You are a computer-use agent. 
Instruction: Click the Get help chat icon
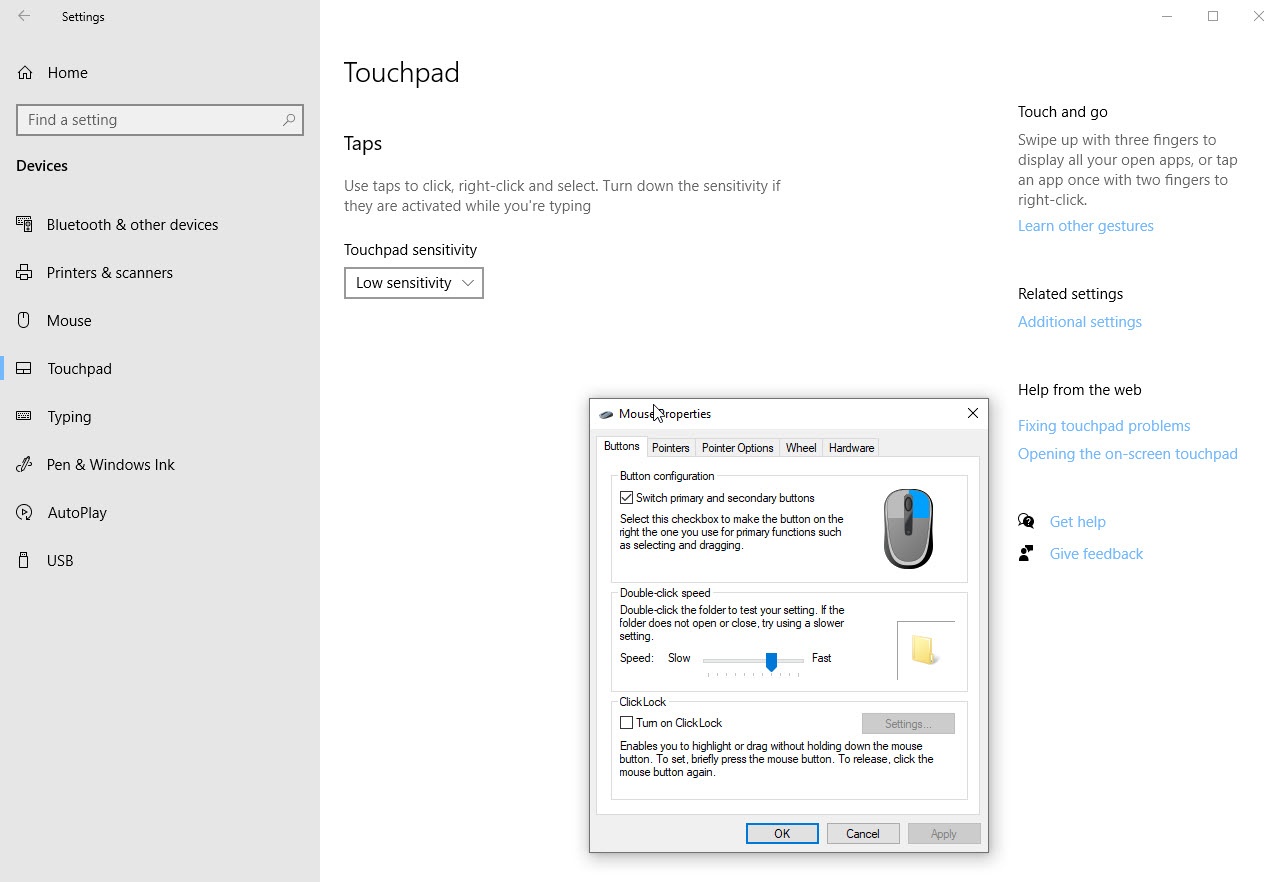point(1026,521)
